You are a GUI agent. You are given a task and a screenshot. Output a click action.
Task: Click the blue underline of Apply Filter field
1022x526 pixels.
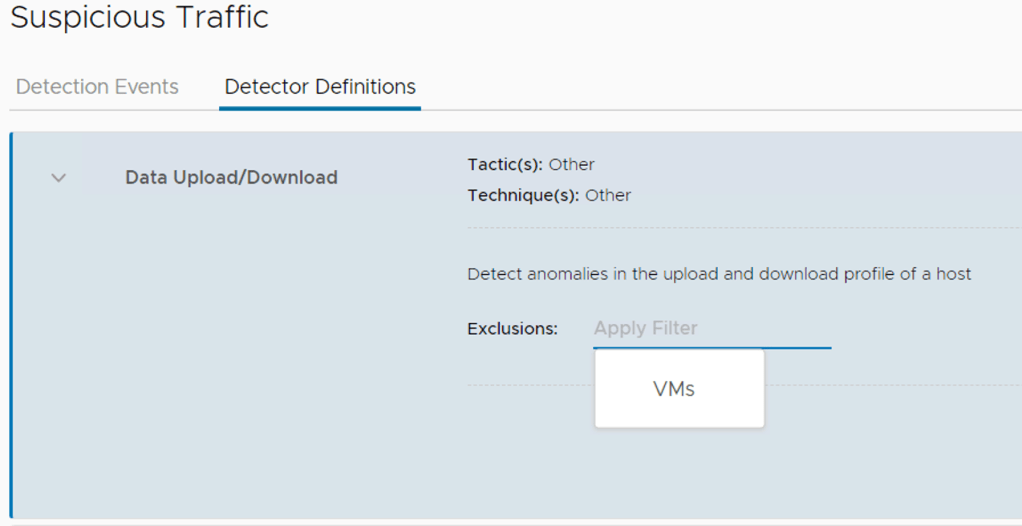coord(712,348)
